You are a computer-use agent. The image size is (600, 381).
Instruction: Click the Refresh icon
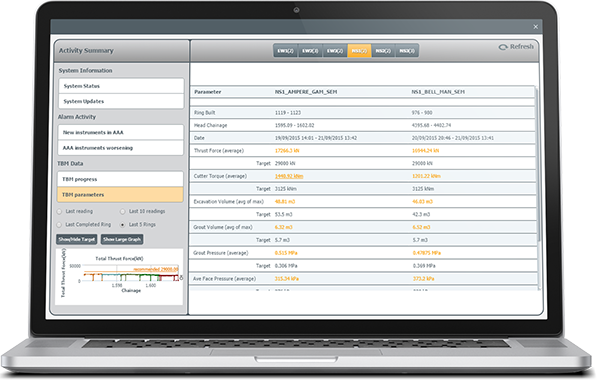coord(502,47)
